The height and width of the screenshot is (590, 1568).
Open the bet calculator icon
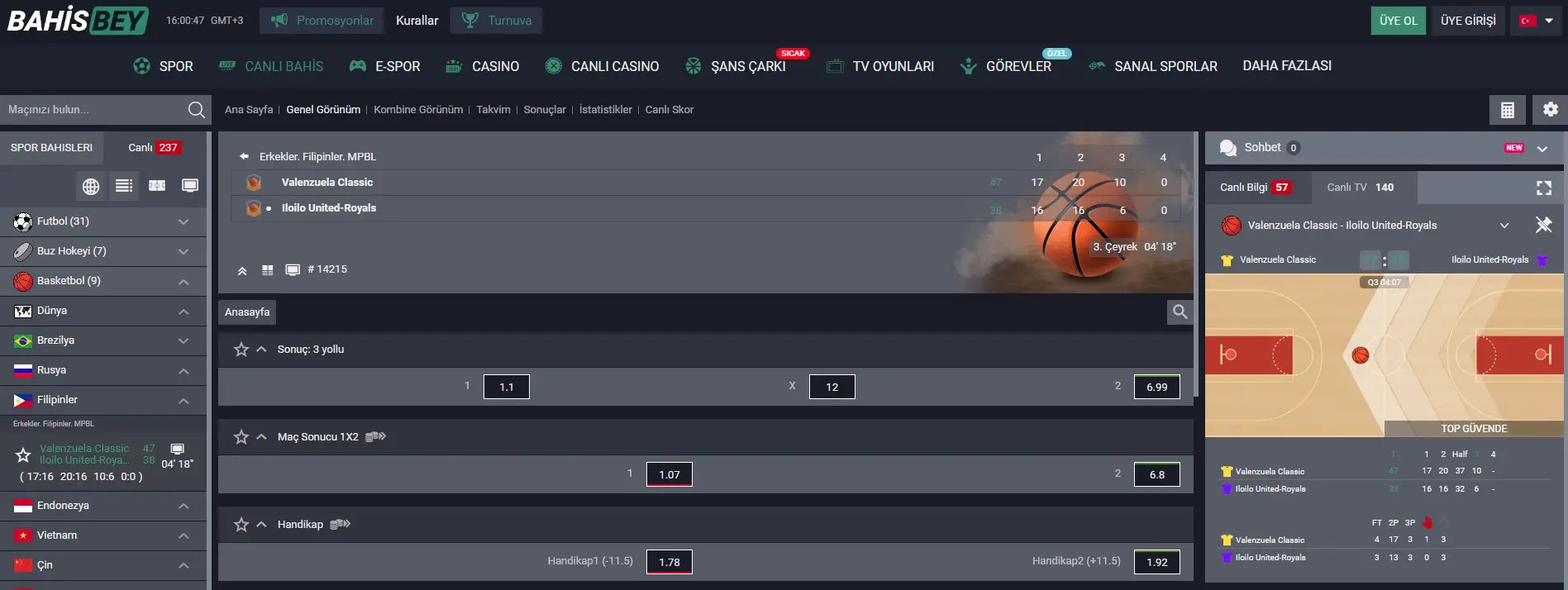coord(1508,109)
